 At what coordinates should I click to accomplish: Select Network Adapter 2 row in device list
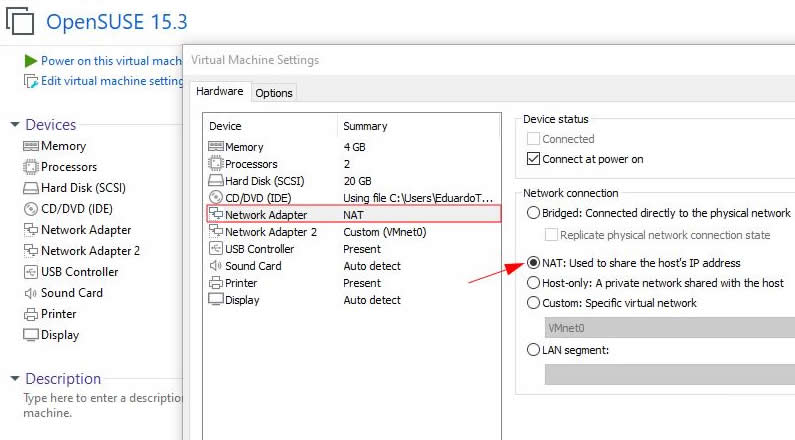tap(271, 232)
